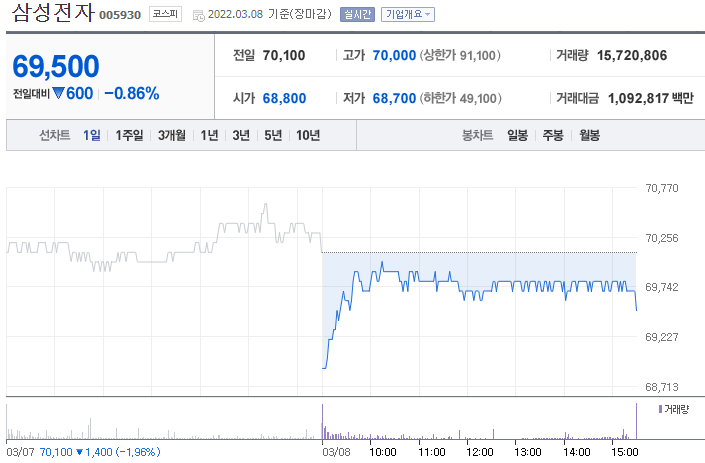This screenshot has width=705, height=463.
Task: Click the current price 69,500
Action: coord(56,66)
